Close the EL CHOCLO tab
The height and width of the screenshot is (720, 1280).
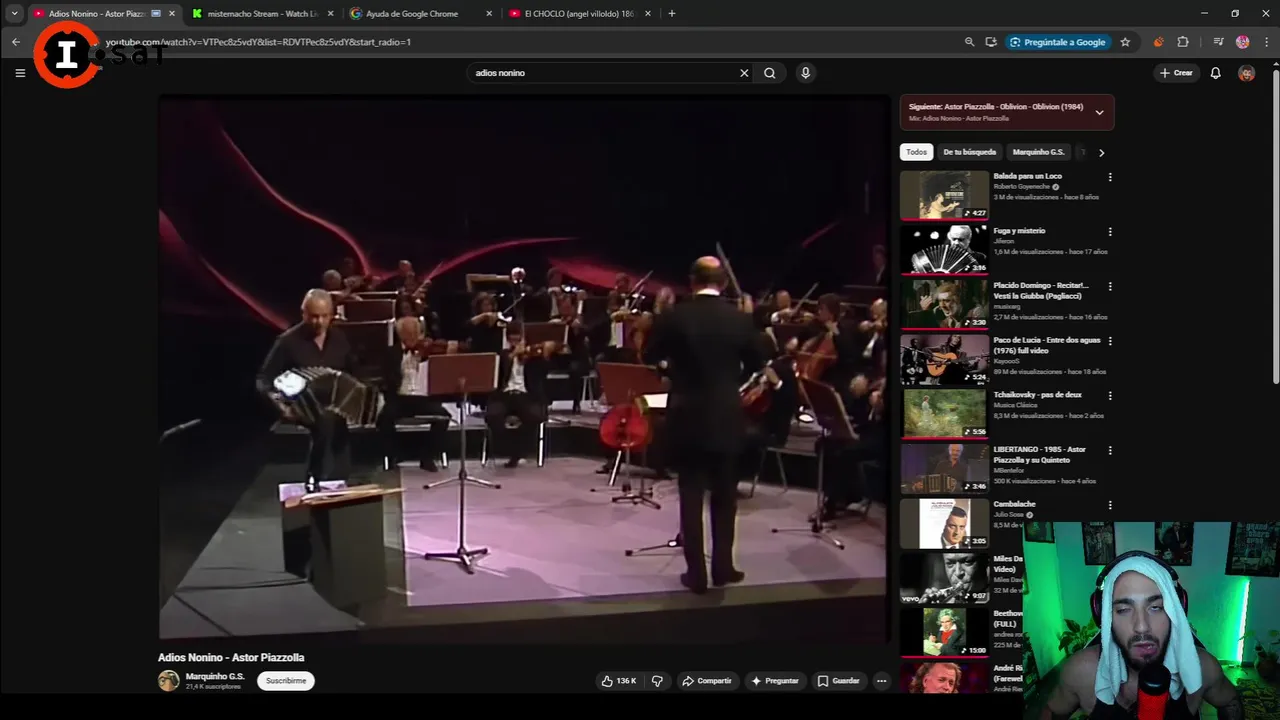tap(648, 14)
